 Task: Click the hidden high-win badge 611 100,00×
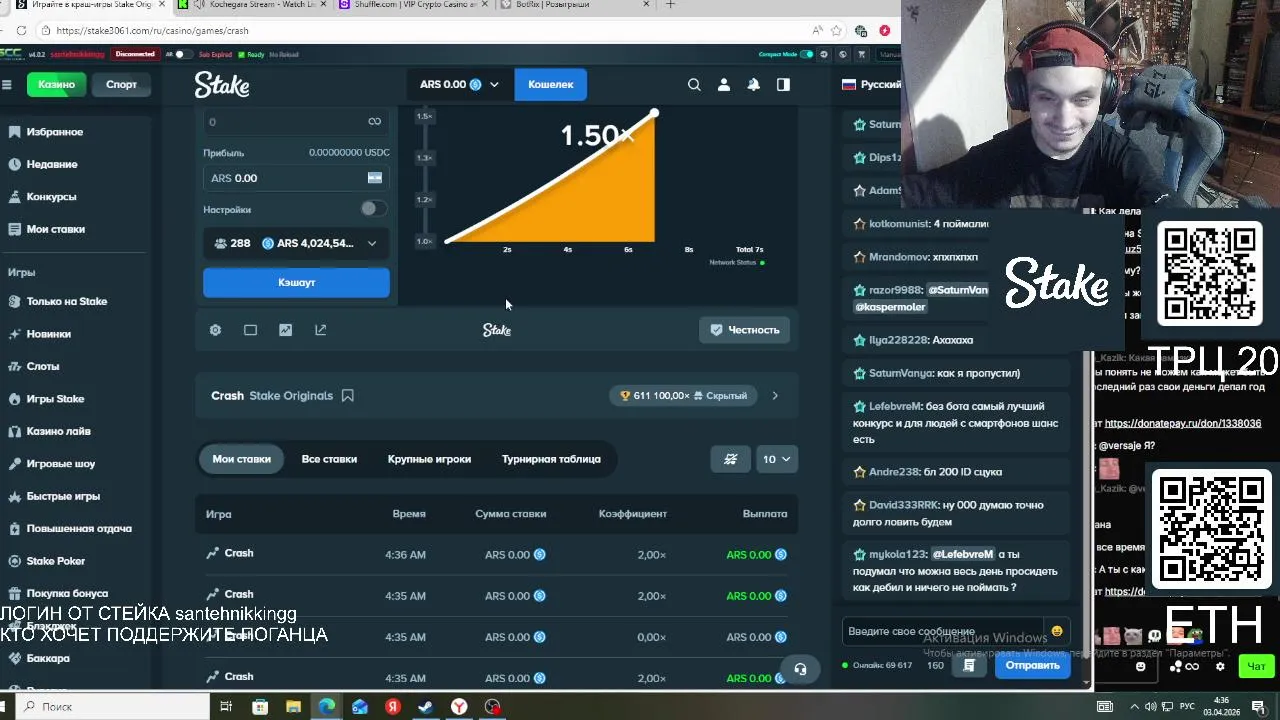pos(683,396)
